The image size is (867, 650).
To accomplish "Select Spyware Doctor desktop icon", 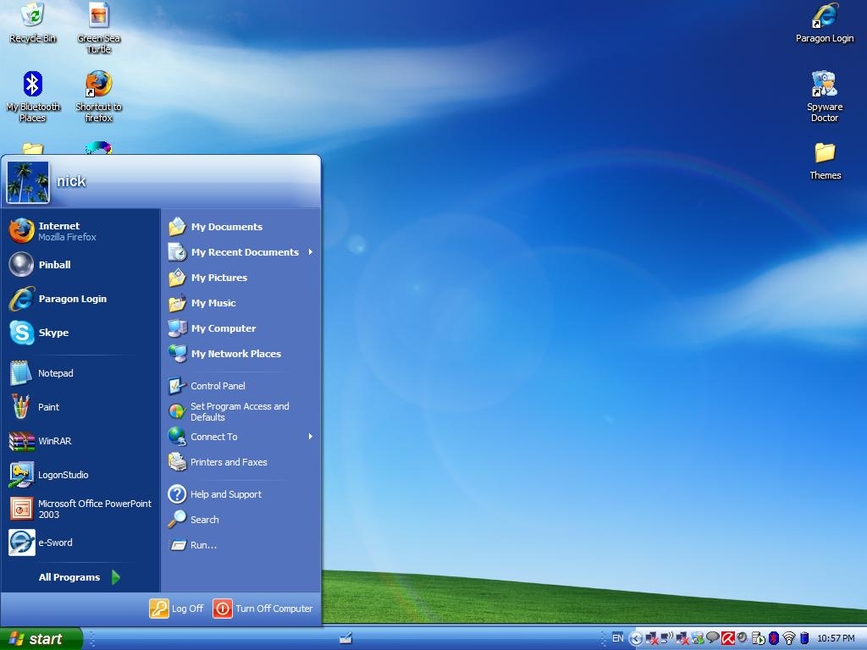I will click(x=824, y=96).
